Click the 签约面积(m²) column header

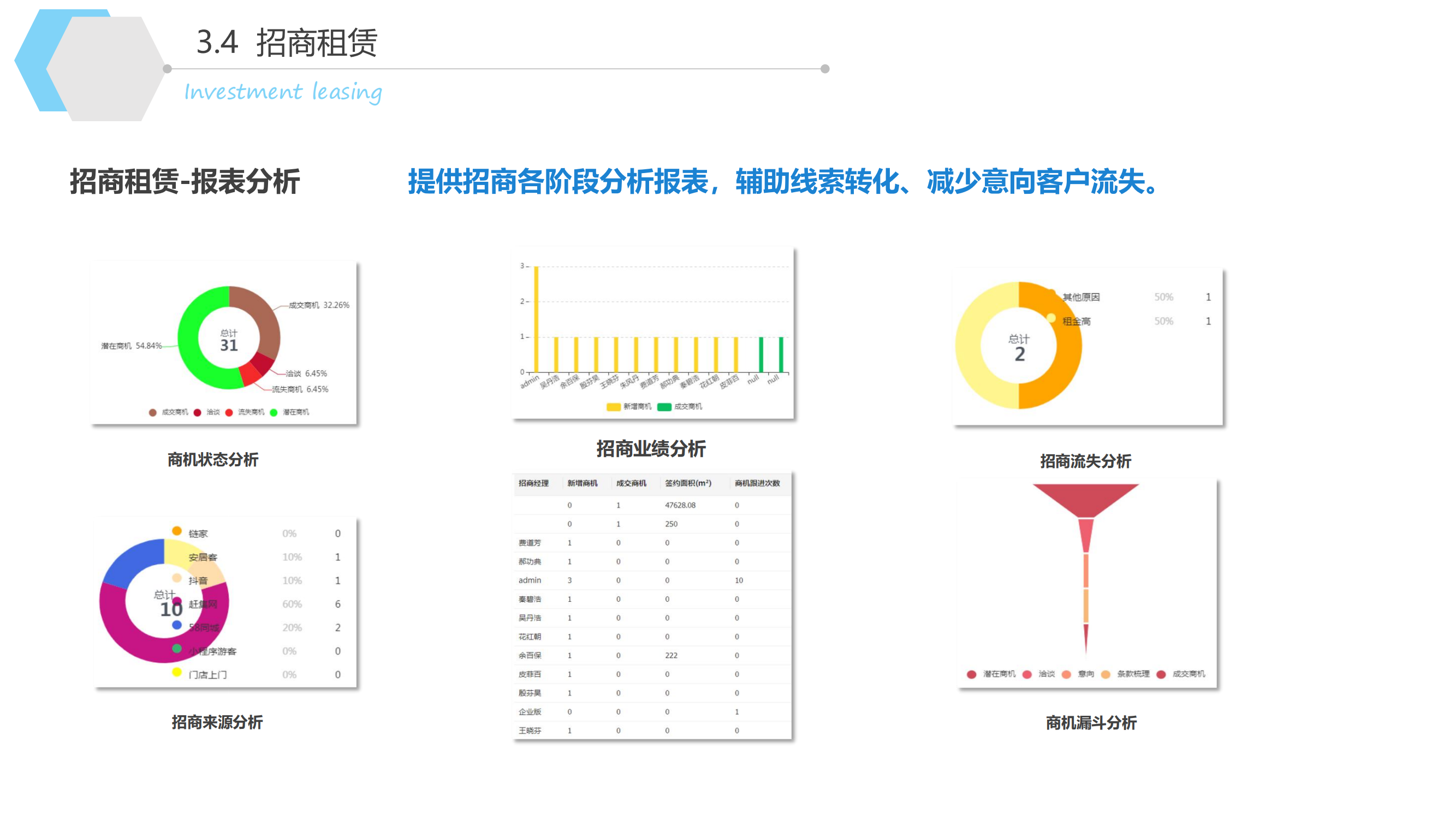click(687, 483)
